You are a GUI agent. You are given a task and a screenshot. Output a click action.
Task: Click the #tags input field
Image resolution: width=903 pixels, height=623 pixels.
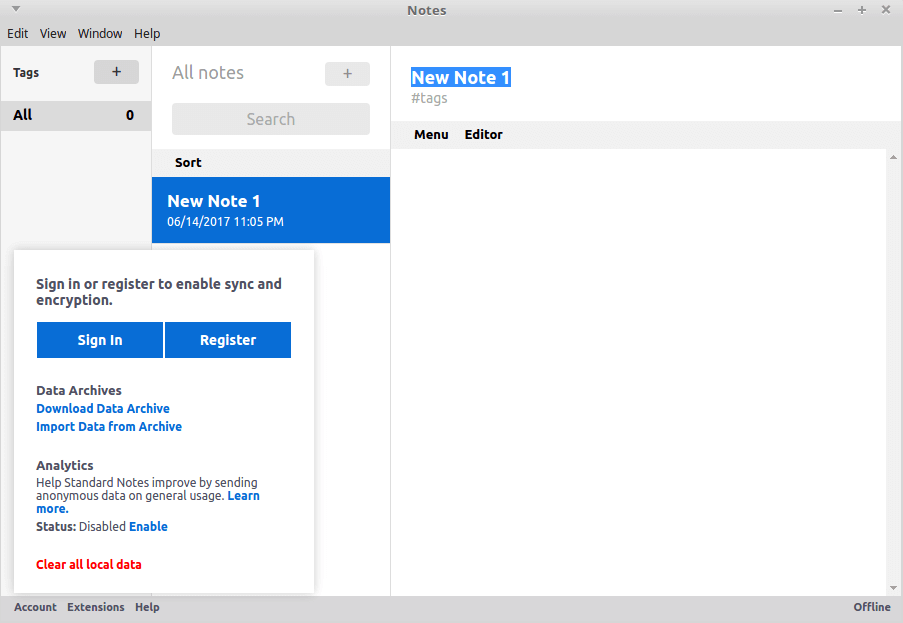[430, 98]
